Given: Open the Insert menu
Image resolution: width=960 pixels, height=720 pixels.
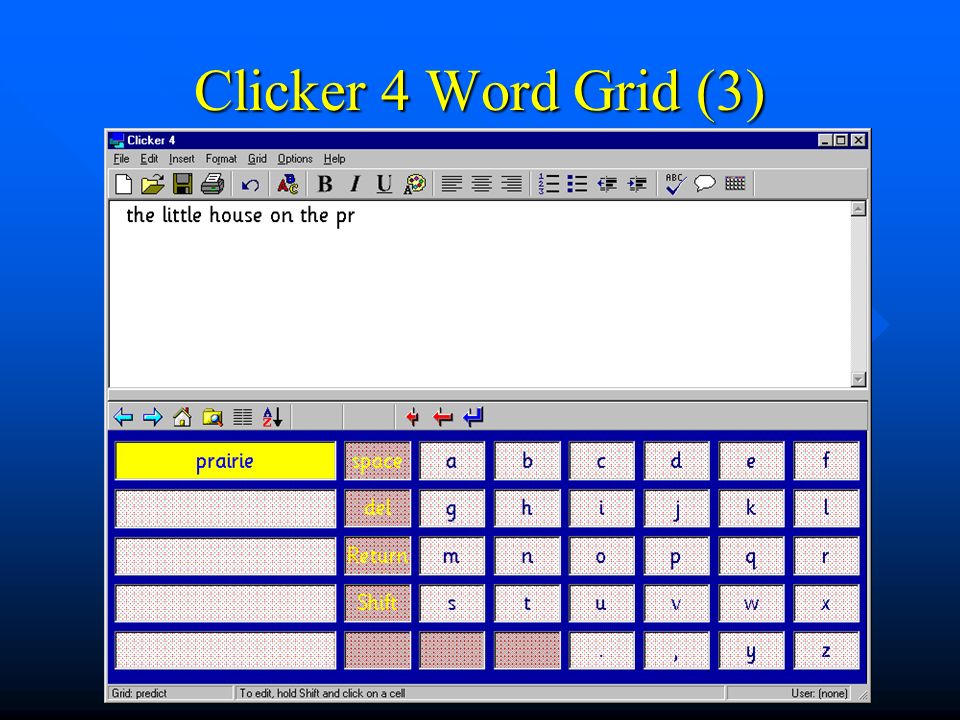Looking at the screenshot, I should [x=181, y=159].
